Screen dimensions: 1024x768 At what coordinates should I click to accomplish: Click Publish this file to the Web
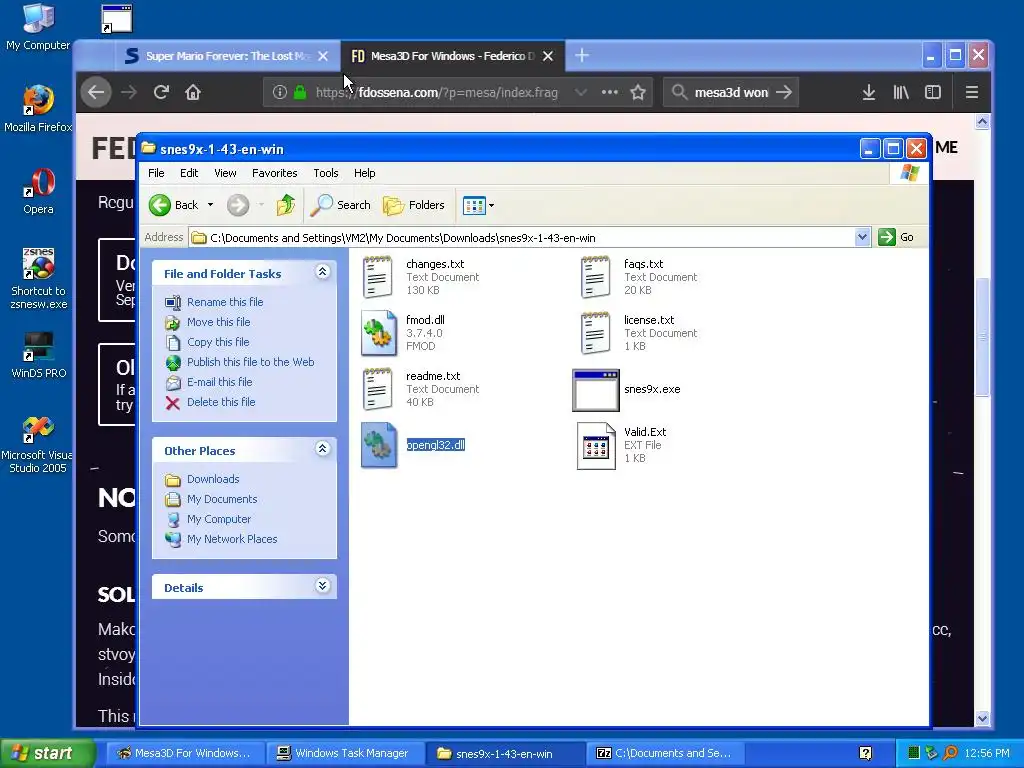tap(250, 362)
